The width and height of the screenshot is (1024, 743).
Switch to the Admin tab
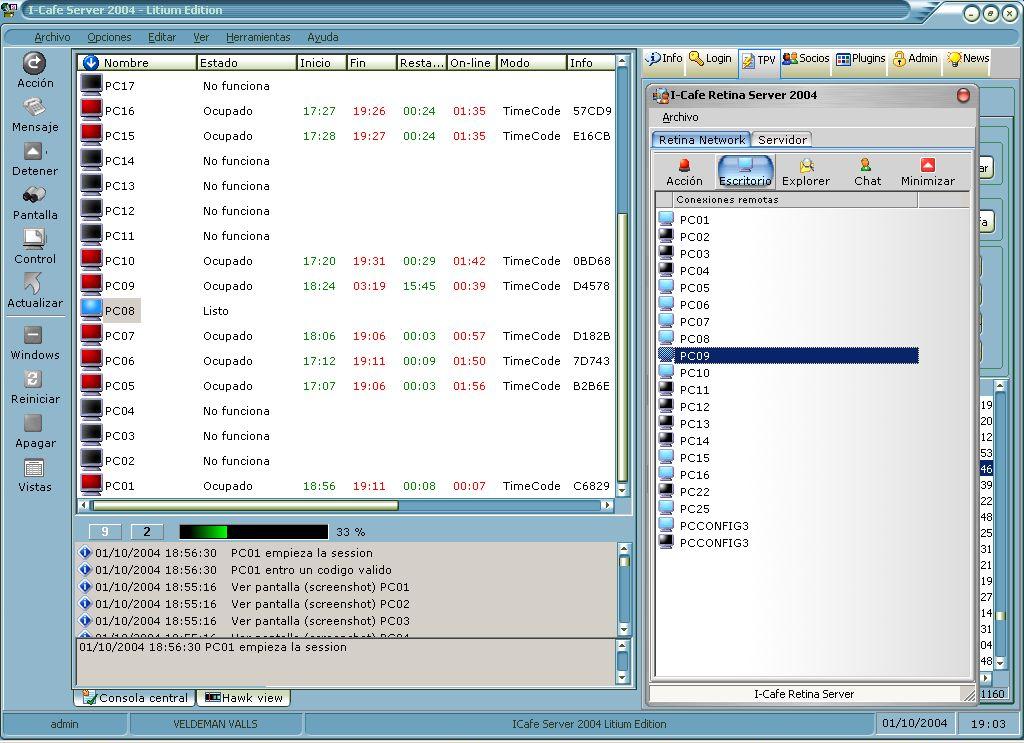[x=916, y=58]
